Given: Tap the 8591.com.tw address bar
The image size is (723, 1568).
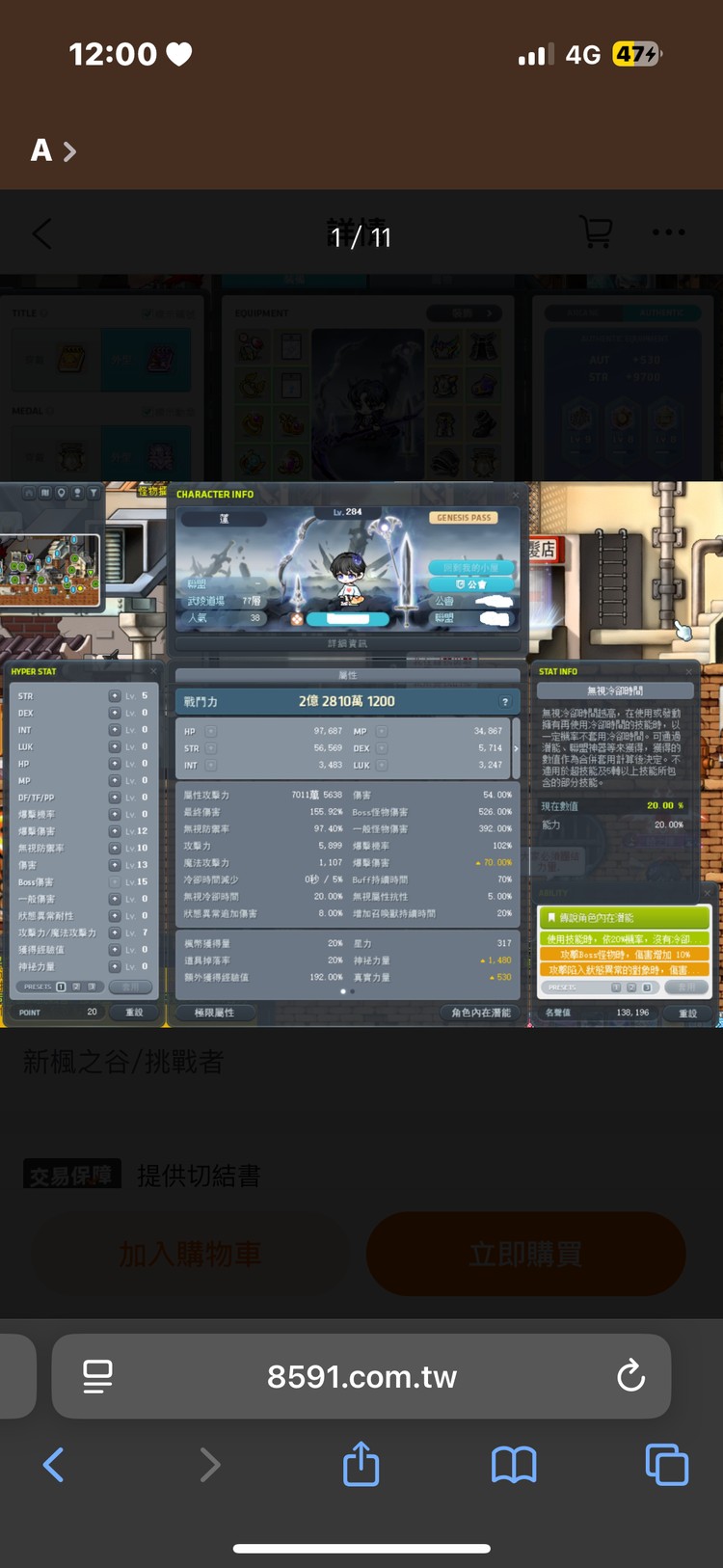Looking at the screenshot, I should click(361, 1376).
